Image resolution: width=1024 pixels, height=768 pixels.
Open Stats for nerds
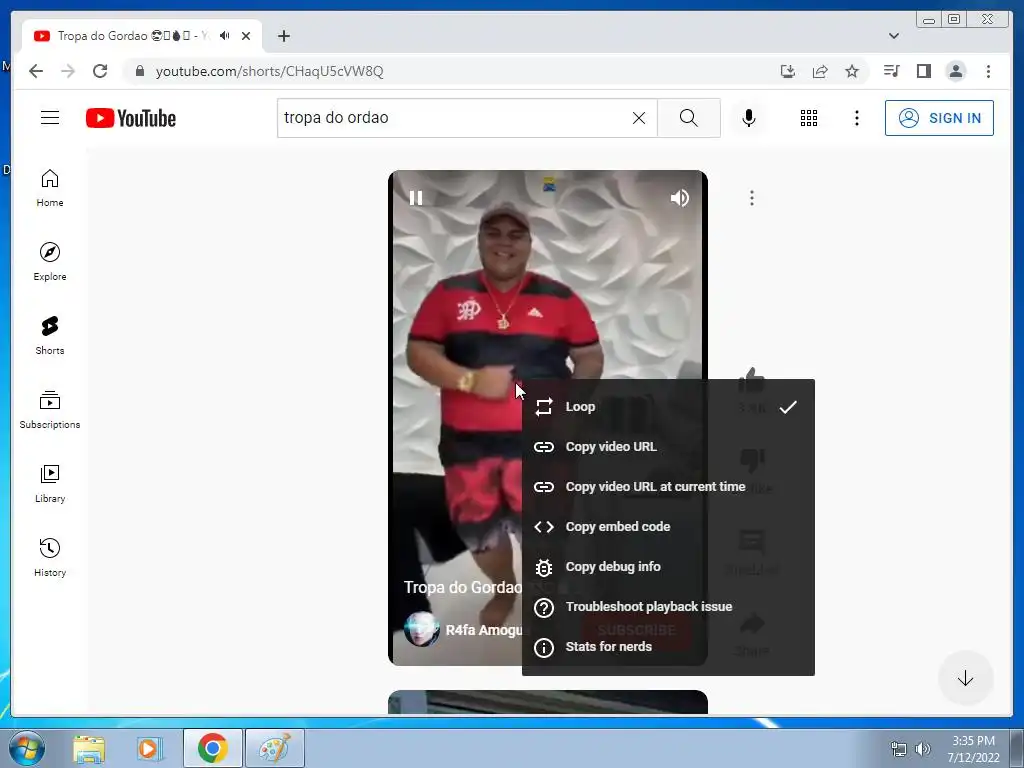click(x=668, y=647)
